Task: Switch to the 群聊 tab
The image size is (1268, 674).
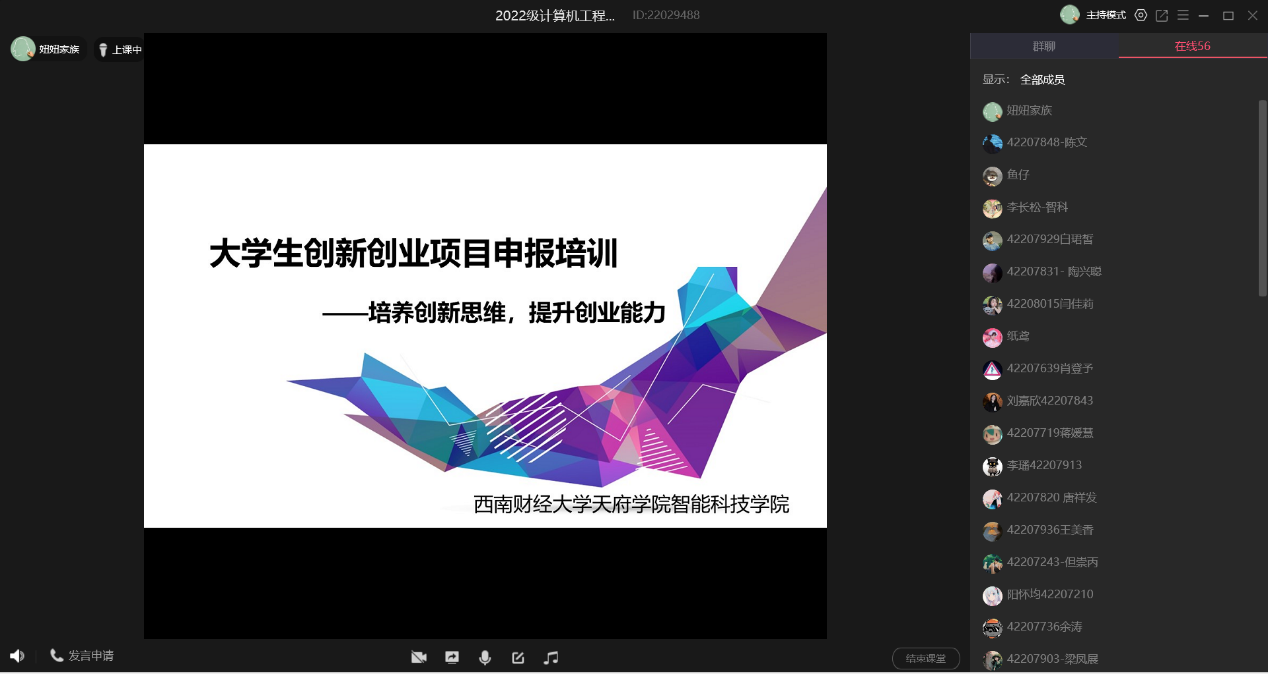Action: click(x=1044, y=46)
